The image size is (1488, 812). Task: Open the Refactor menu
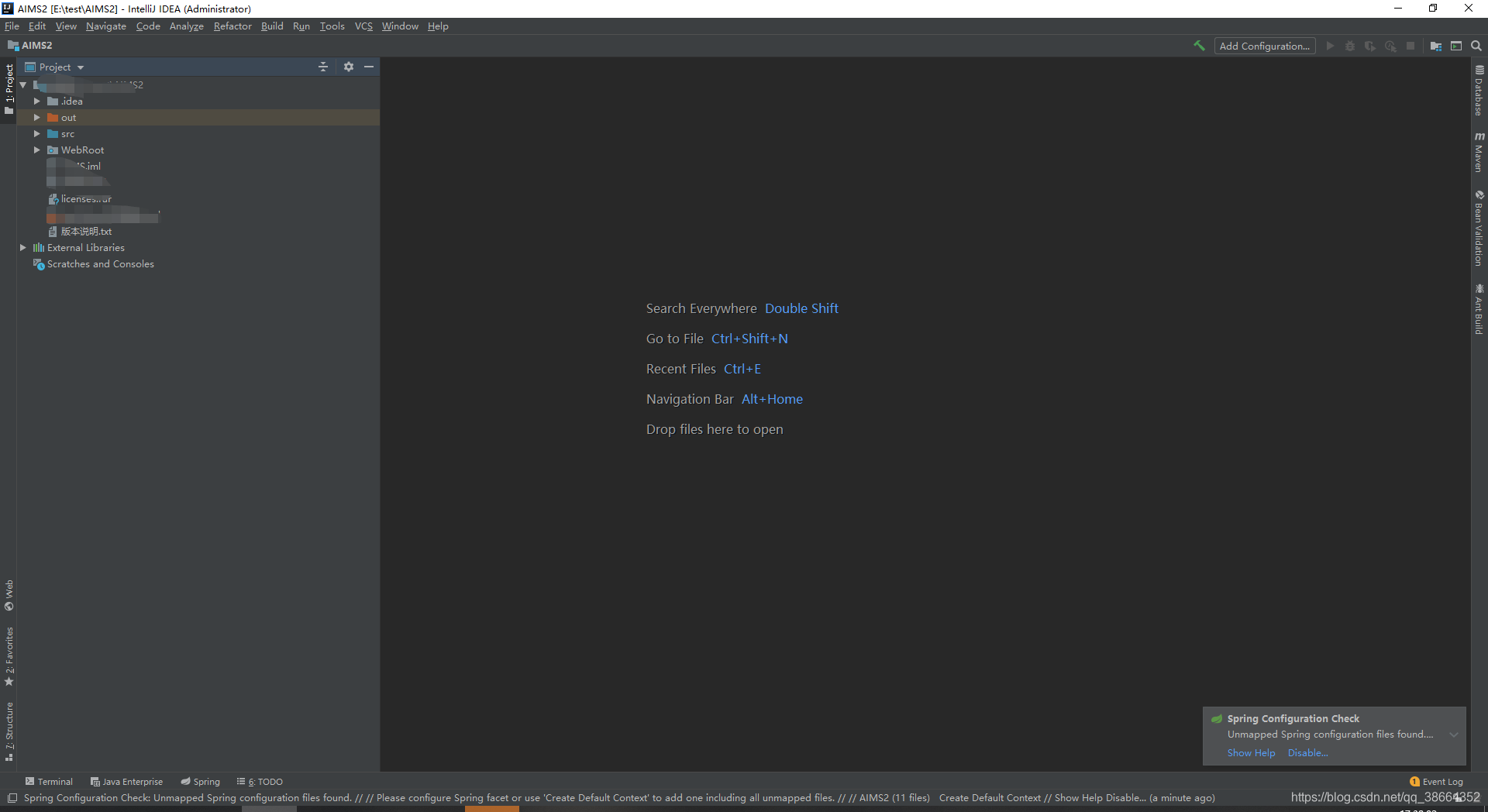click(x=232, y=26)
